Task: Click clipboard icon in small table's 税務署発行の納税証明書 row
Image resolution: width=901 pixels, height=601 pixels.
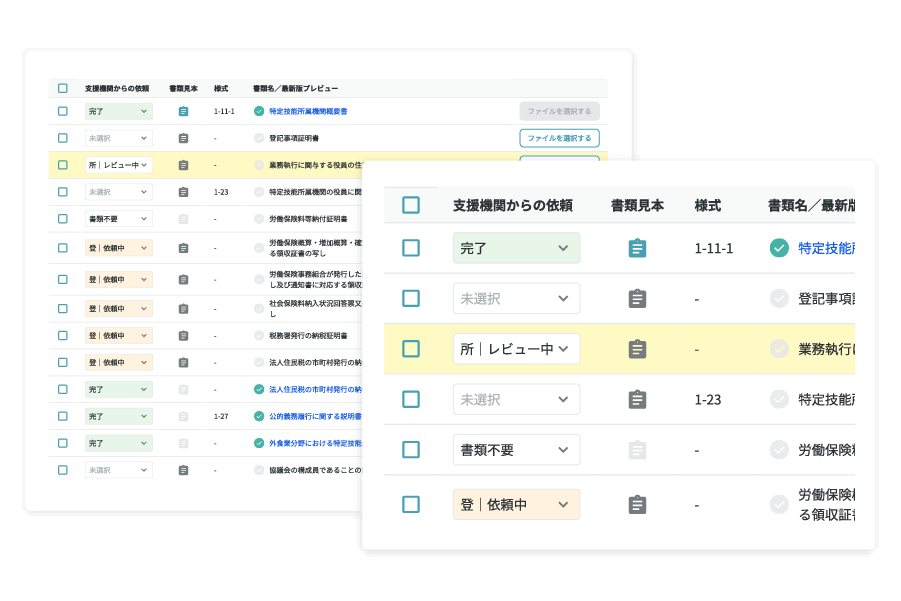Action: coord(183,336)
